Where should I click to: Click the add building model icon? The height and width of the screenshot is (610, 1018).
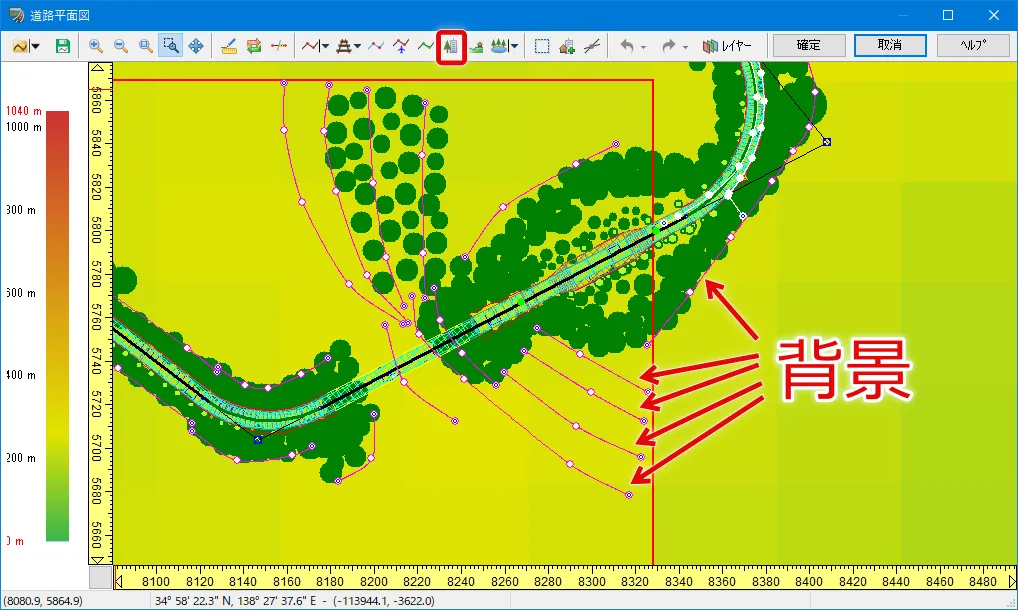(x=567, y=46)
